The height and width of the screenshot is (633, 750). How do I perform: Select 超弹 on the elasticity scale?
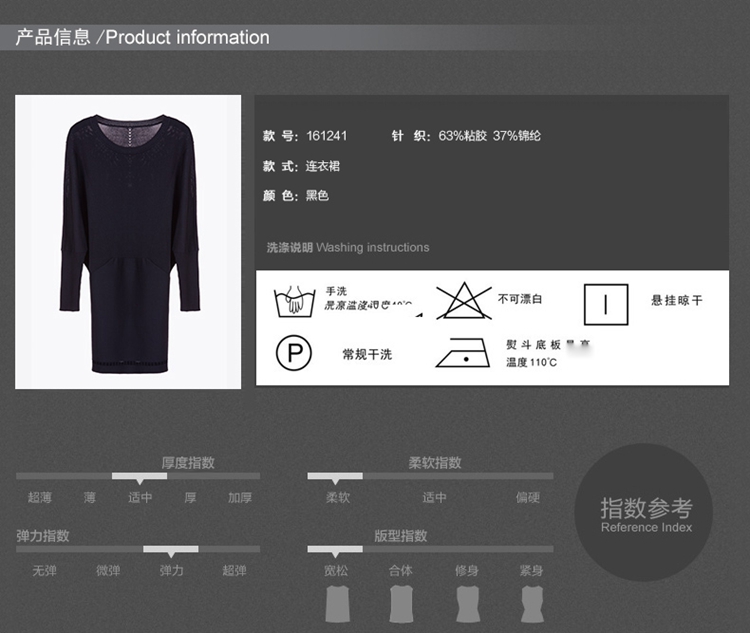coord(235,570)
